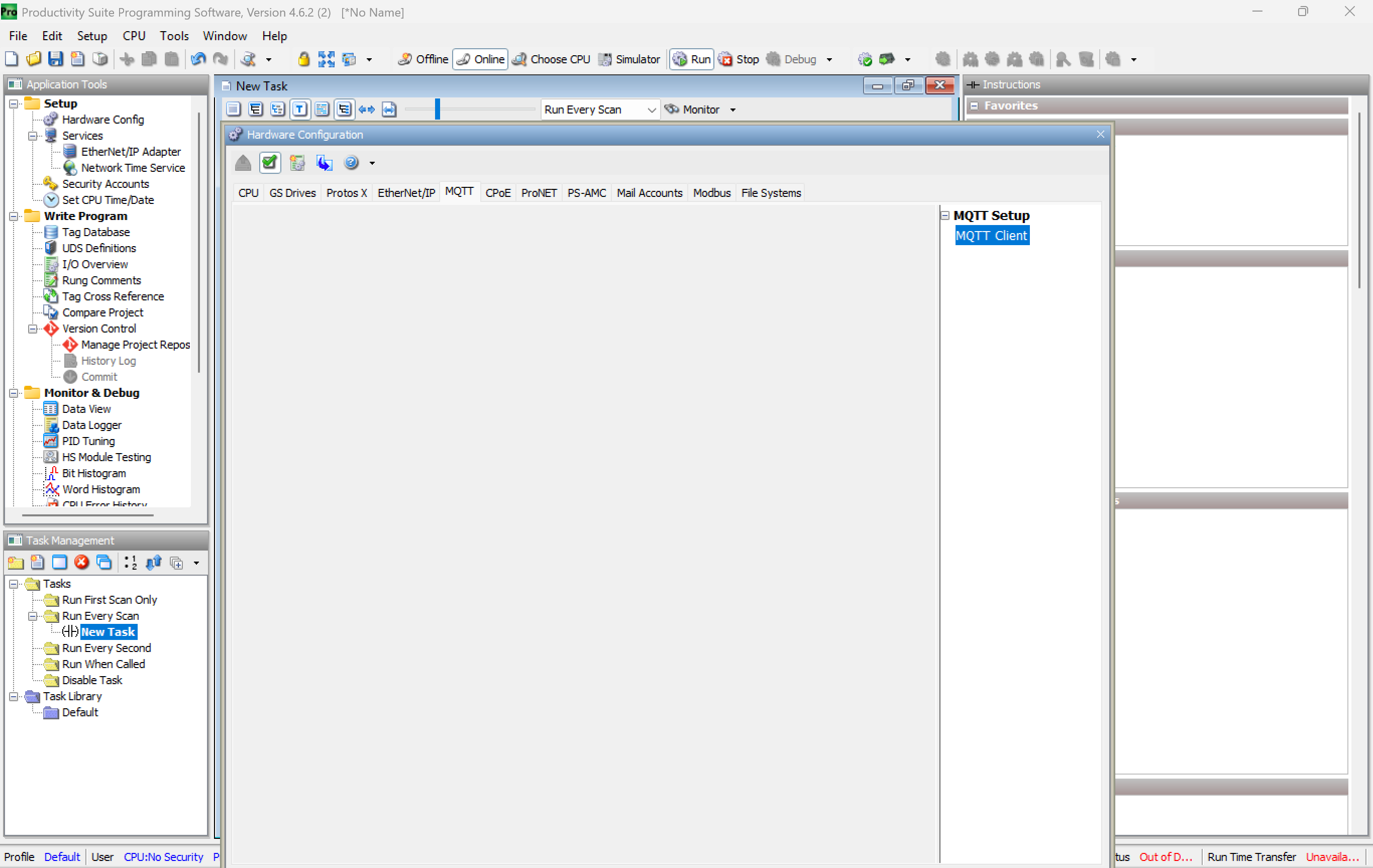Select MQTT Client in MQTT Setup tree
Screen dimensions: 1373x868
pyautogui.click(x=992, y=236)
